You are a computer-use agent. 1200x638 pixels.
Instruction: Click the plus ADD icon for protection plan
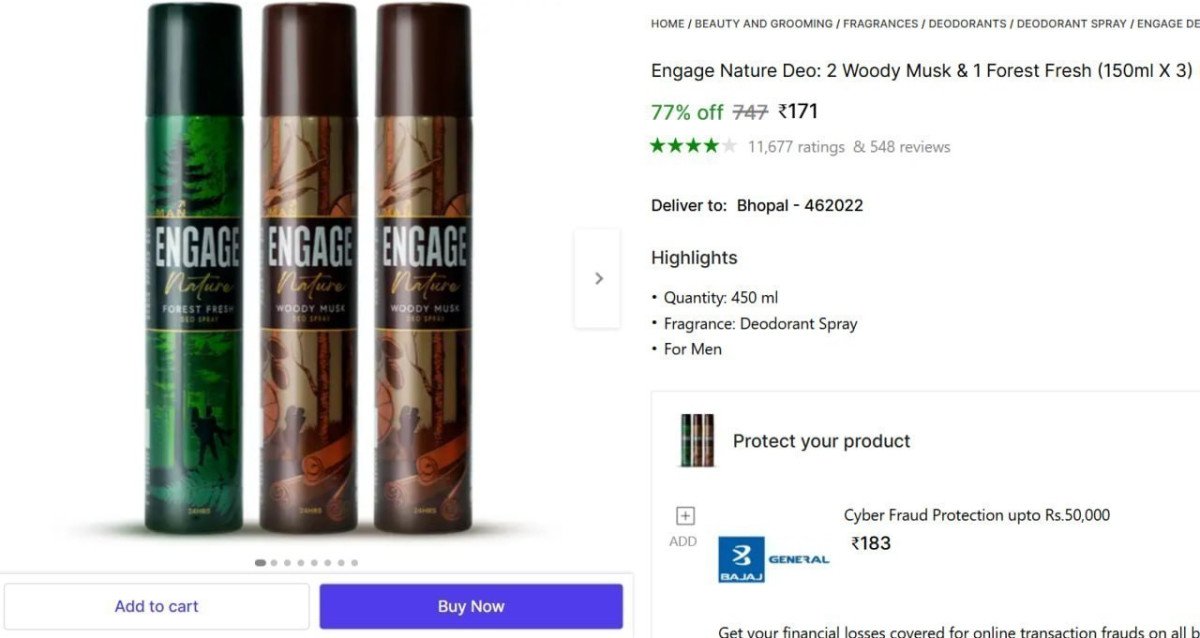[685, 516]
